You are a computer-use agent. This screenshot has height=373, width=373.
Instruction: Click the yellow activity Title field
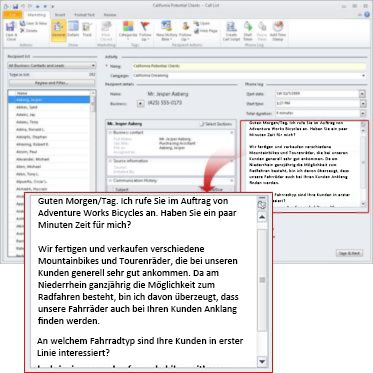point(249,66)
